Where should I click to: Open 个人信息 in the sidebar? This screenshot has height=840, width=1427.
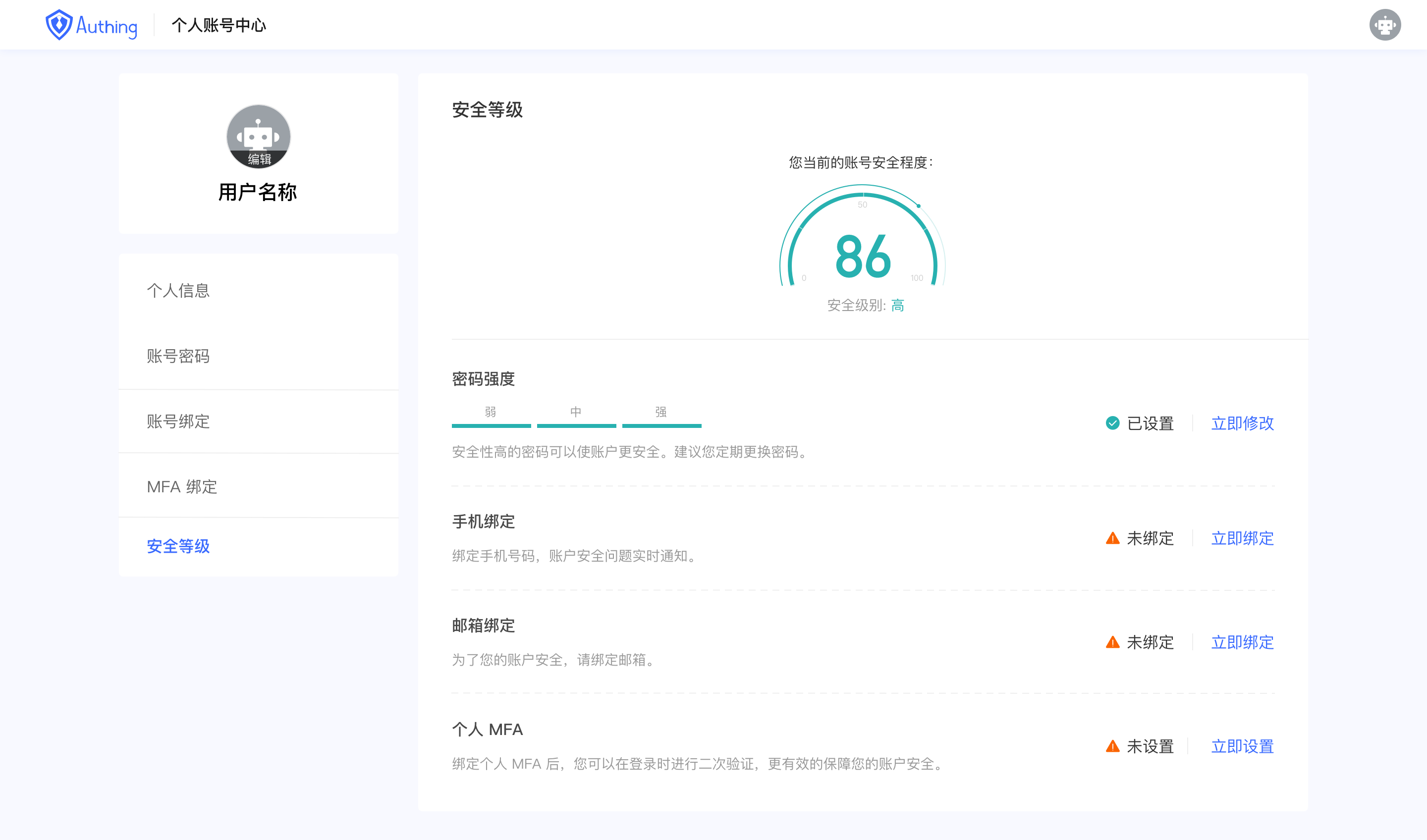pos(178,290)
